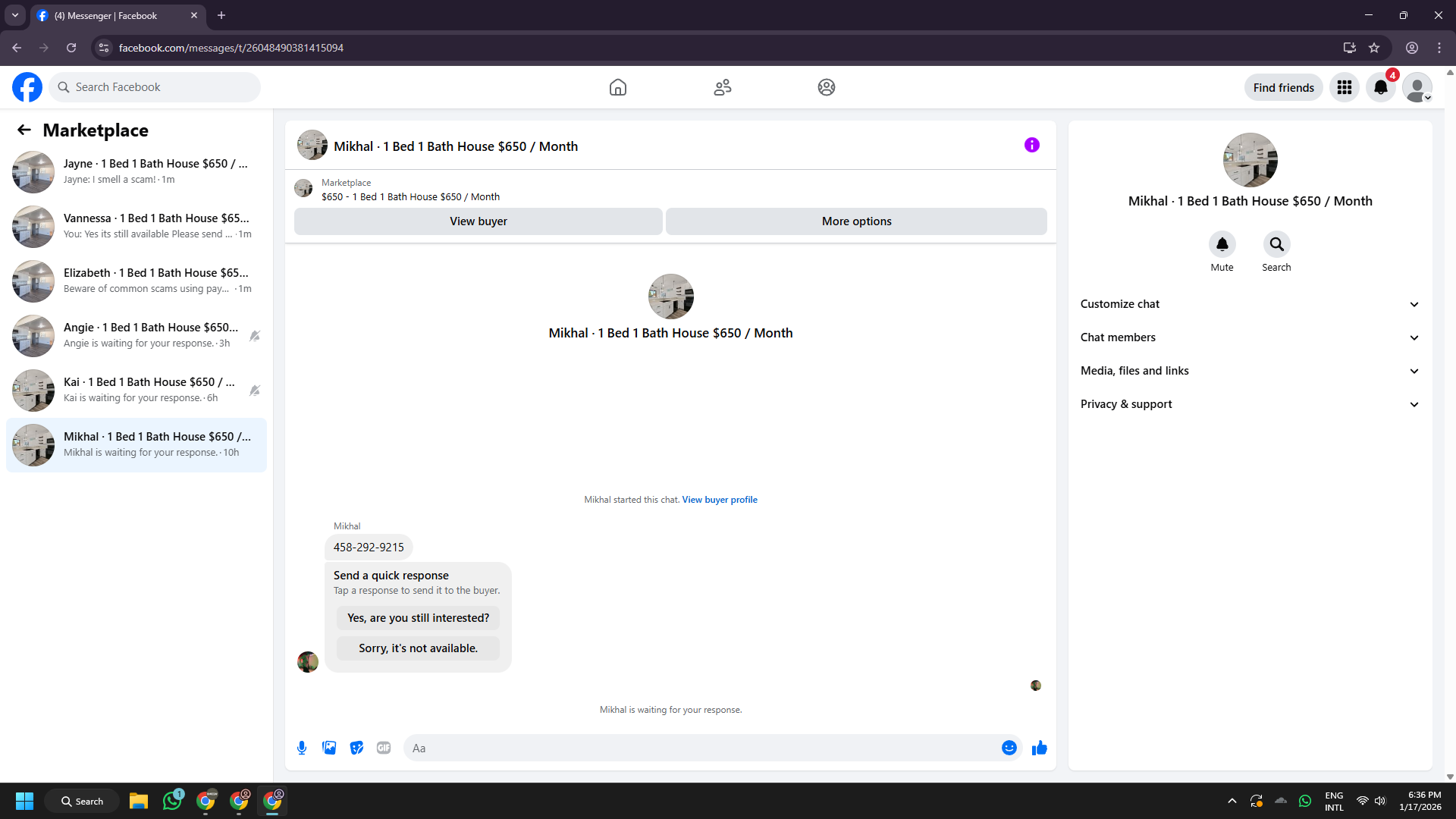Open the notifications bell
Image resolution: width=1456 pixels, height=819 pixels.
[x=1380, y=87]
